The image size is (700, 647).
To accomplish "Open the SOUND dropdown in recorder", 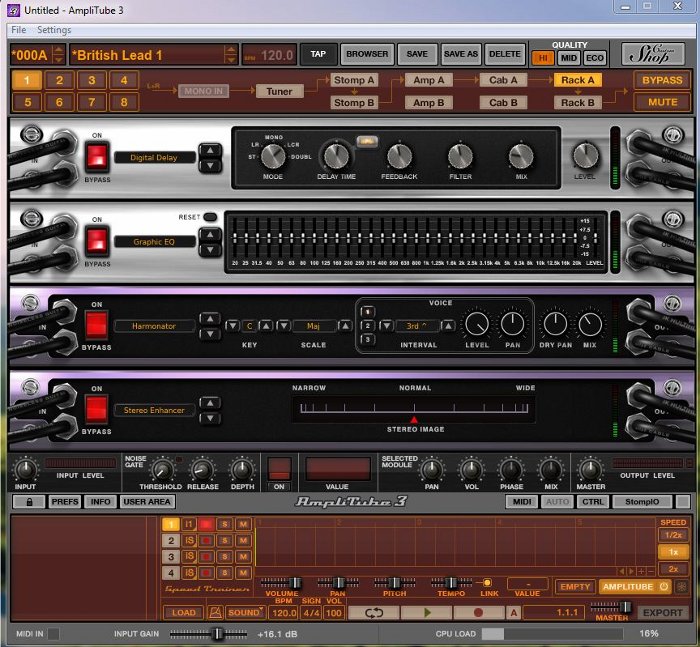I will pos(245,612).
